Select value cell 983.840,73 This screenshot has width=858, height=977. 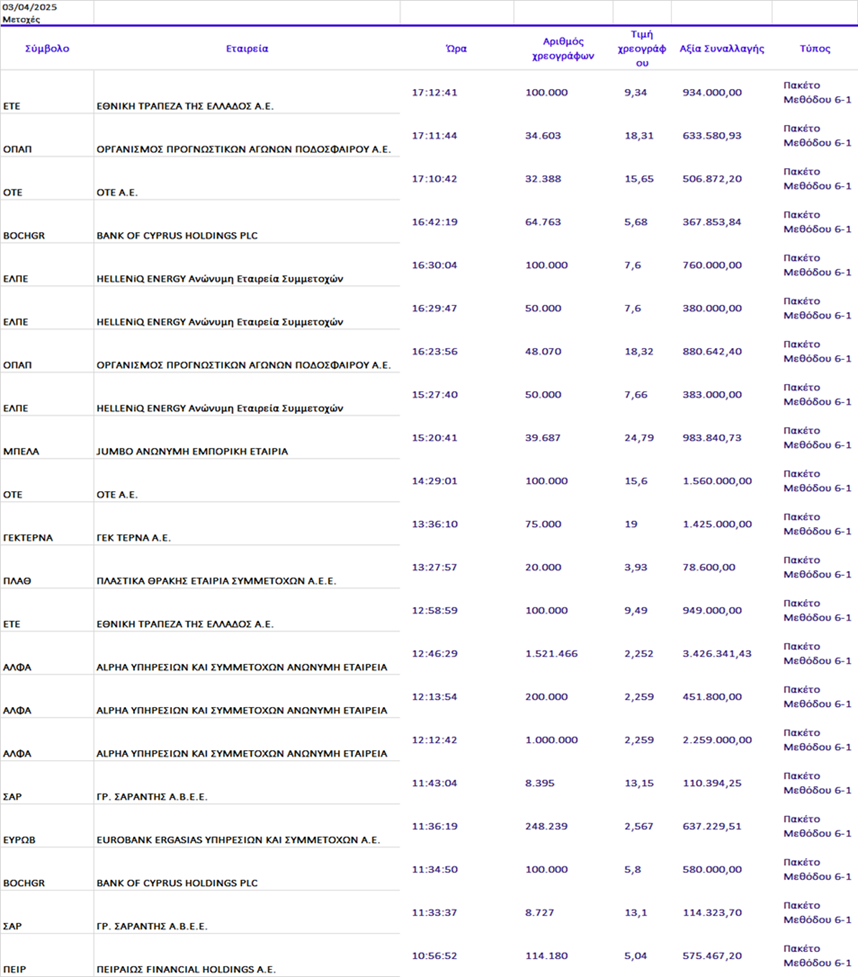(712, 438)
